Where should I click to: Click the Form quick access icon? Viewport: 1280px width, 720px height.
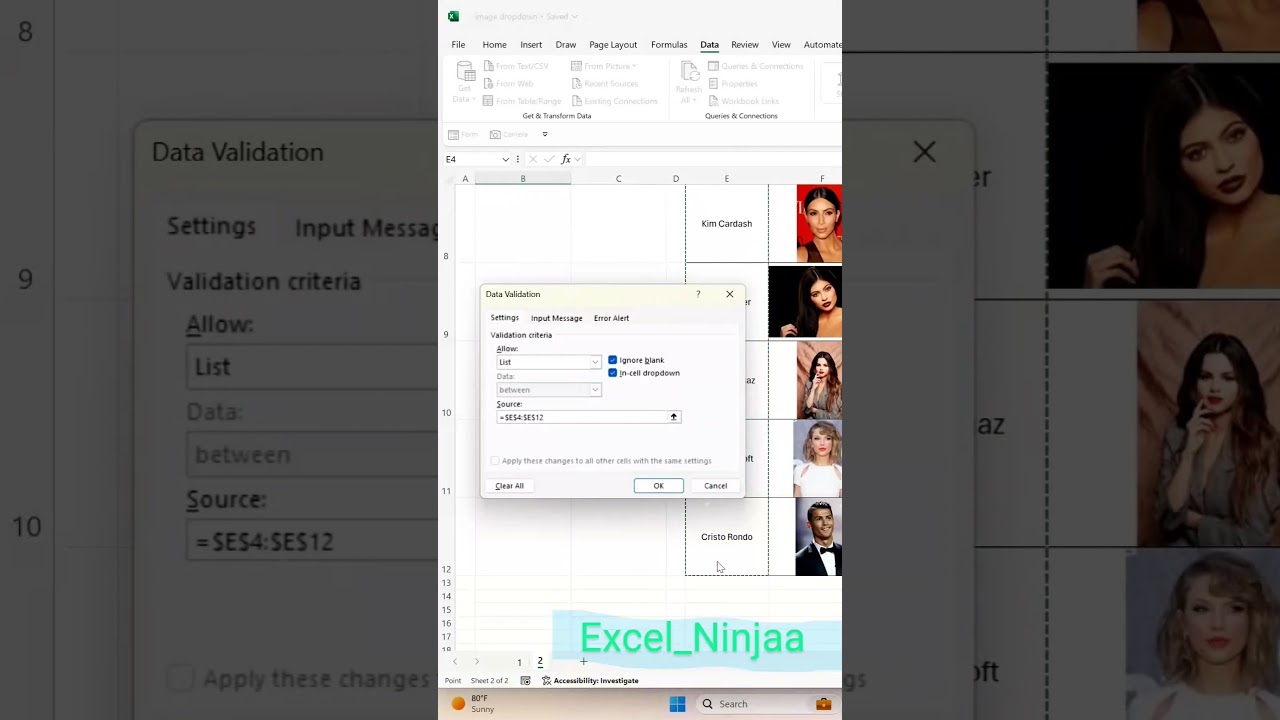coord(453,134)
